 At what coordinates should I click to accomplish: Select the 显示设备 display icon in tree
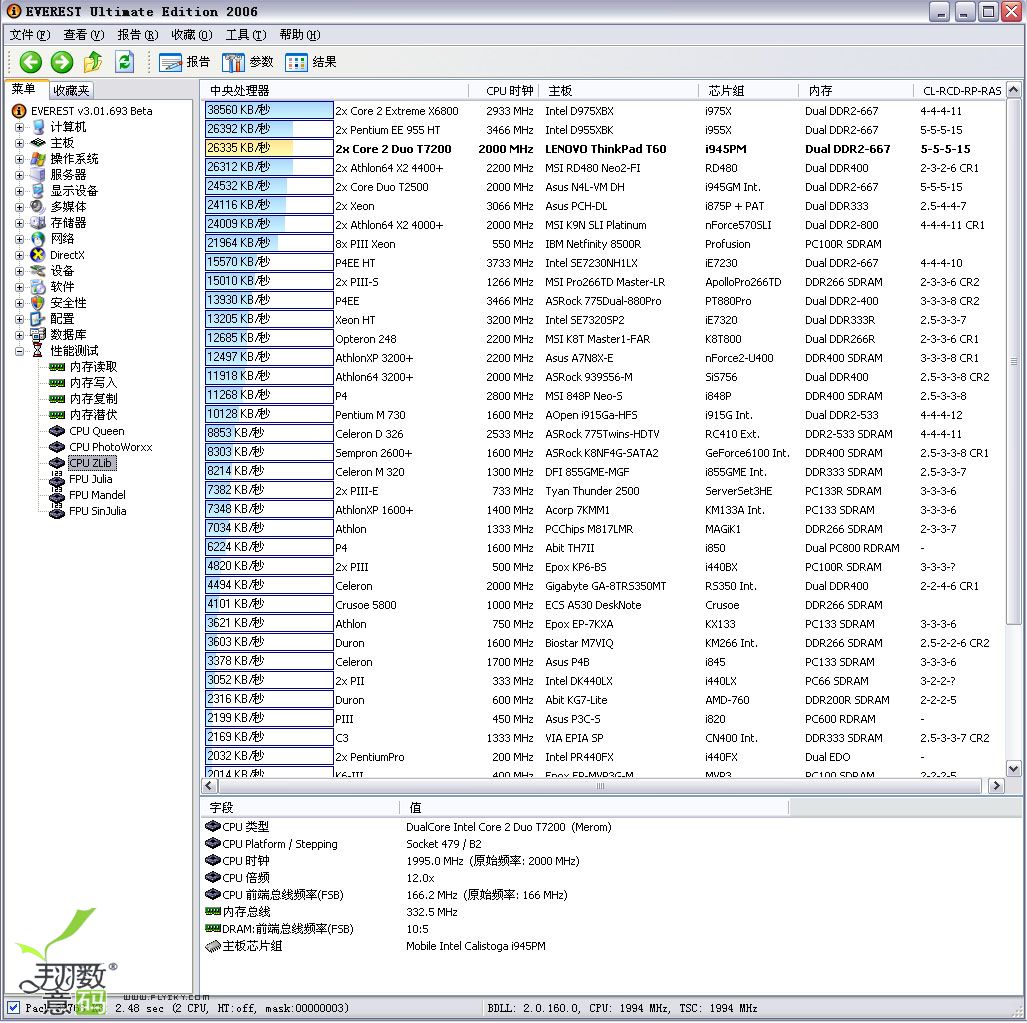38,191
